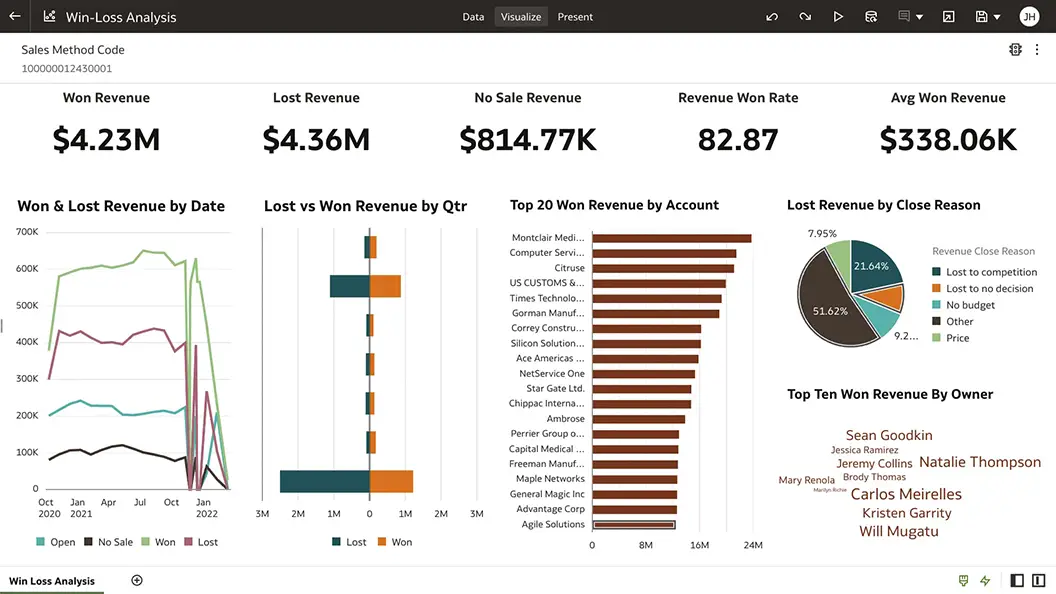Open the filter bar three-dots menu

(1038, 50)
